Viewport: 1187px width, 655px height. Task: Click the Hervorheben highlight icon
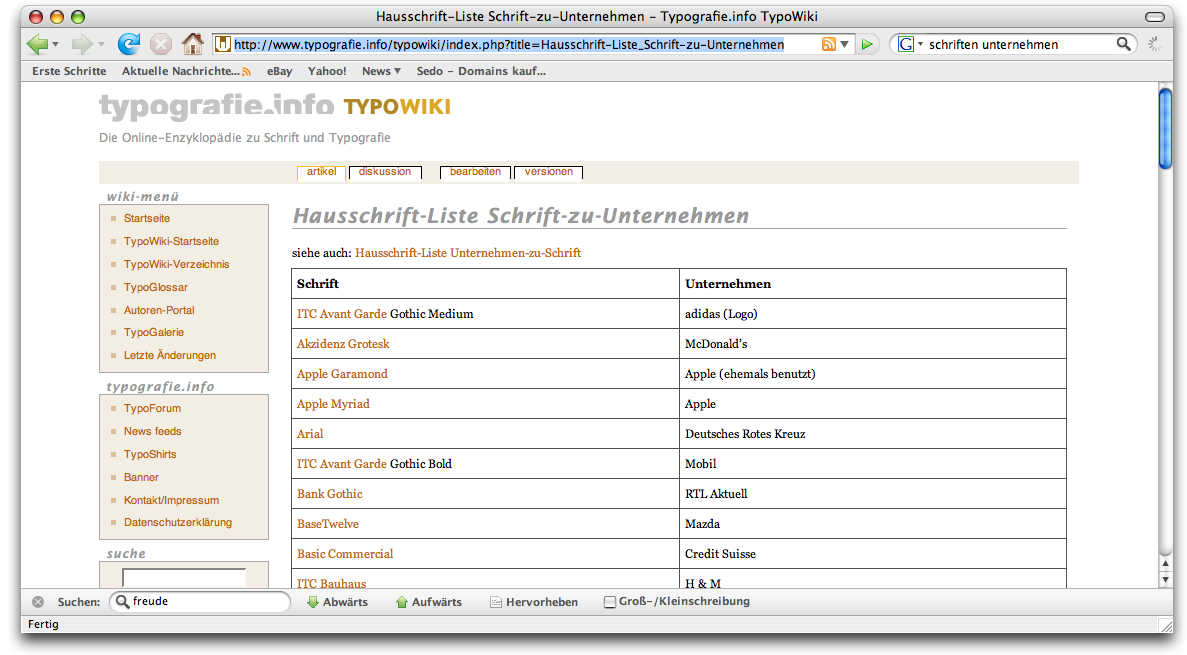click(496, 602)
